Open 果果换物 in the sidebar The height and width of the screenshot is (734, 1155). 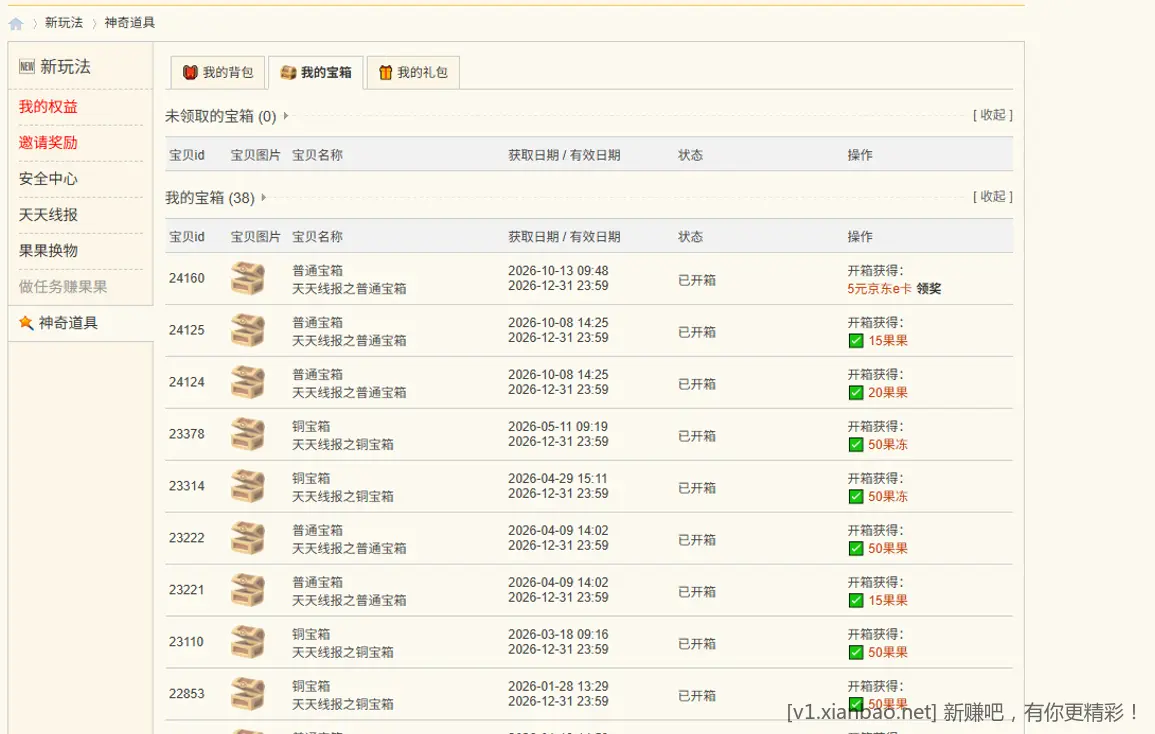pos(48,251)
